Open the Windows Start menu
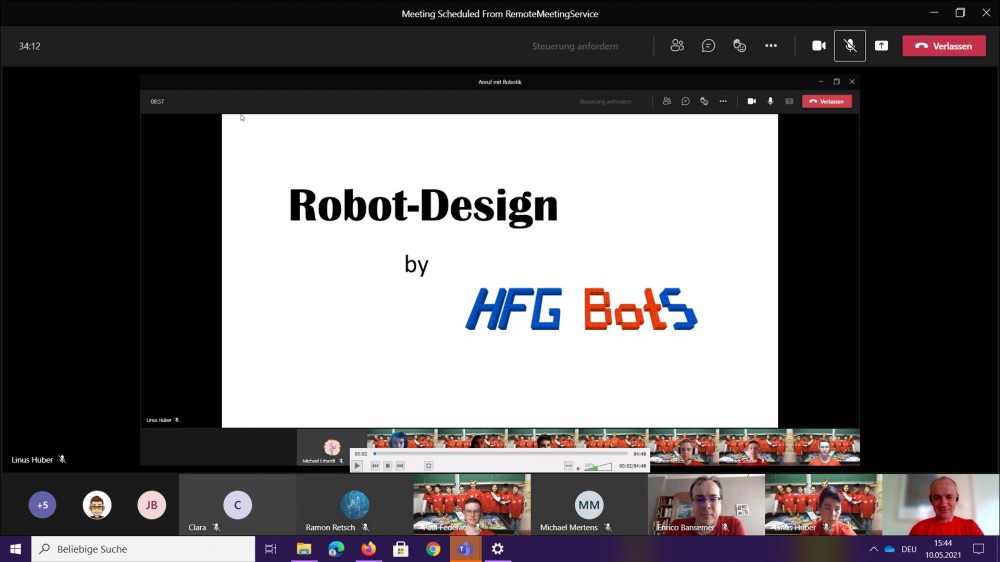1000x562 pixels. (x=15, y=549)
